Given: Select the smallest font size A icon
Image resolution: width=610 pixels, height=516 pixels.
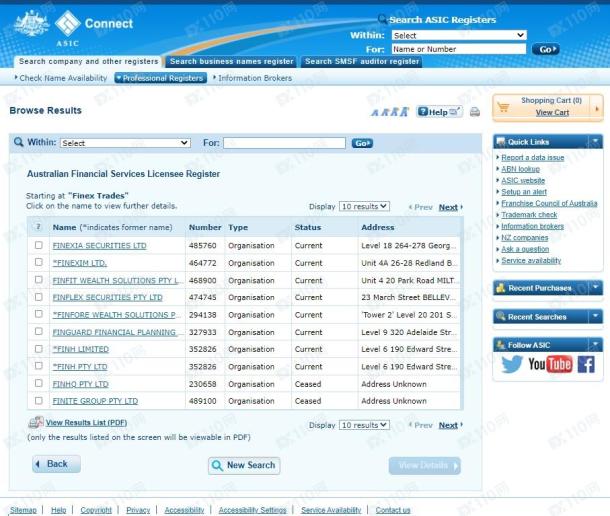Looking at the screenshot, I should (x=375, y=113).
